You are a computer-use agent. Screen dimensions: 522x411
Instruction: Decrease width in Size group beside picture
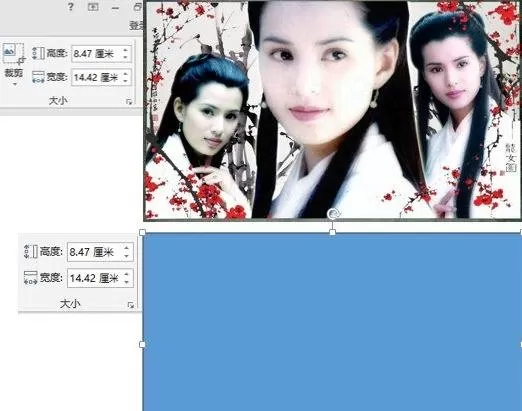tap(126, 81)
